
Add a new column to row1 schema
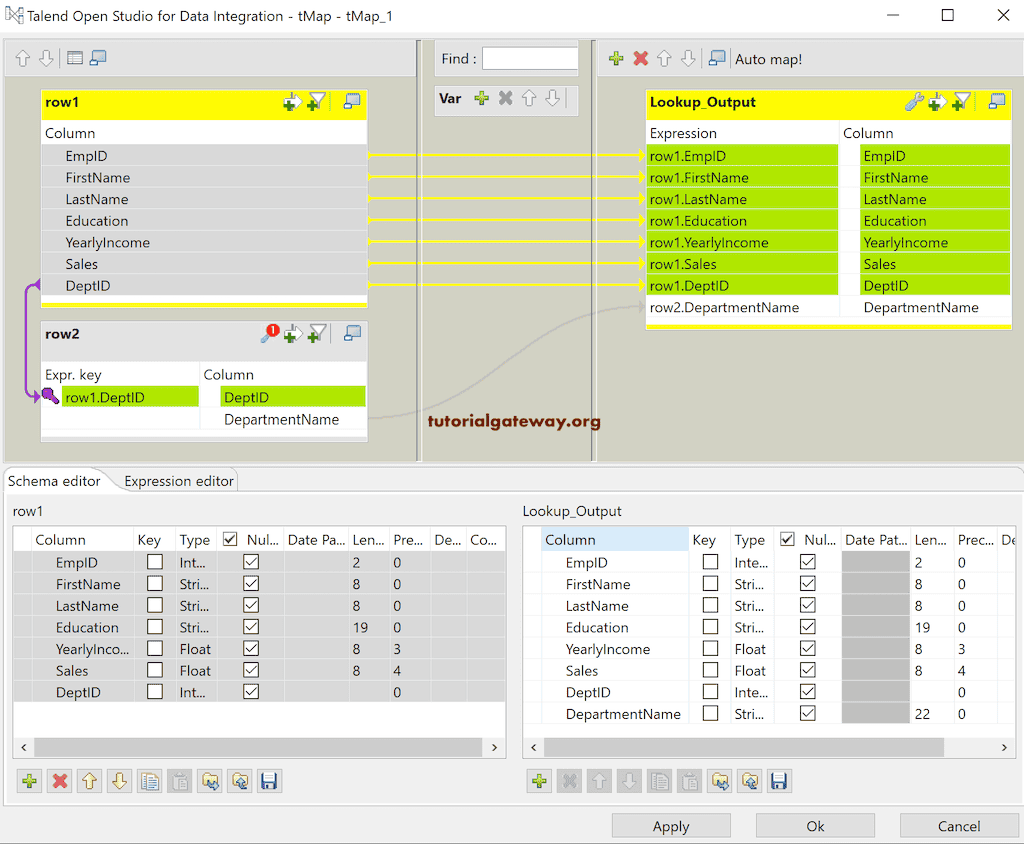pos(29,781)
